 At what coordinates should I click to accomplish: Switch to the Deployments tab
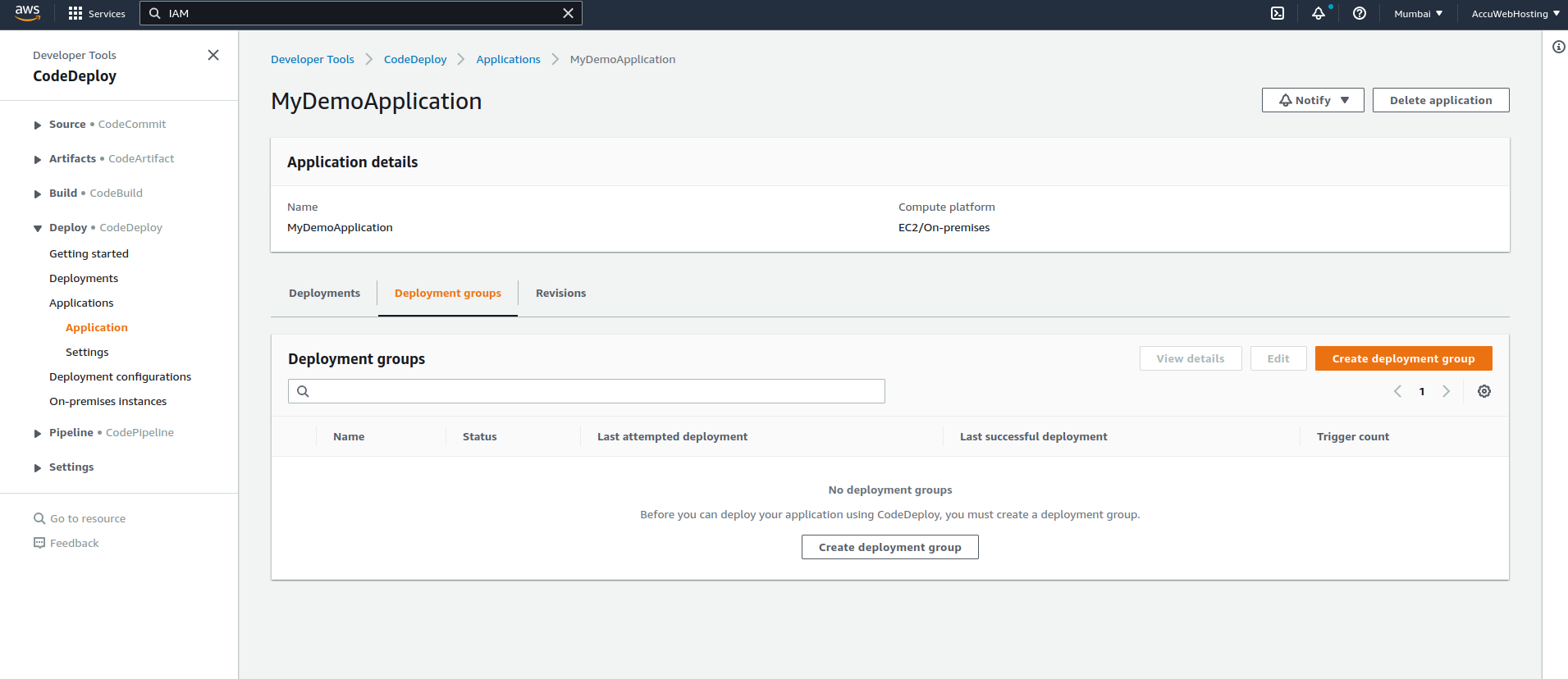(324, 294)
